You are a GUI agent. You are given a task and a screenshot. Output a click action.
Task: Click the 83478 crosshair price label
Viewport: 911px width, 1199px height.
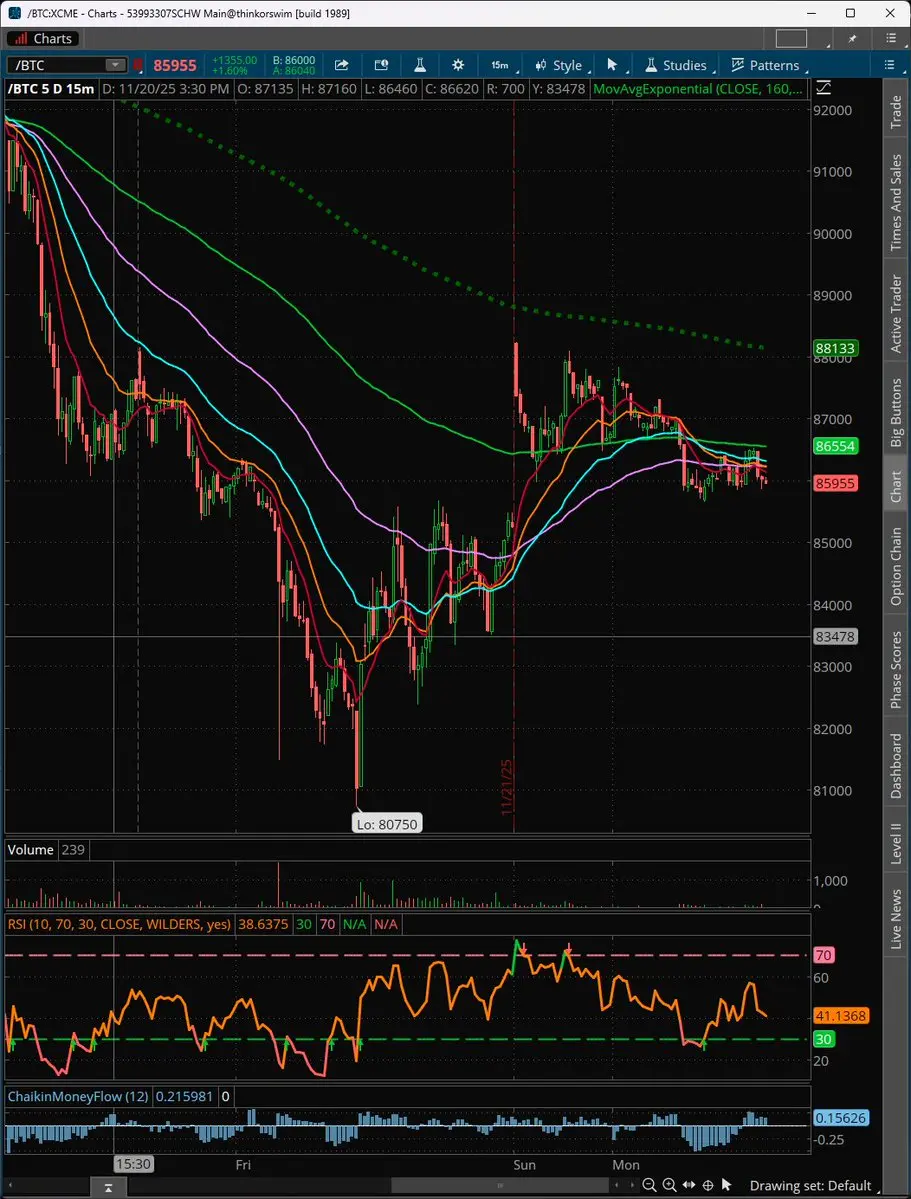click(835, 636)
